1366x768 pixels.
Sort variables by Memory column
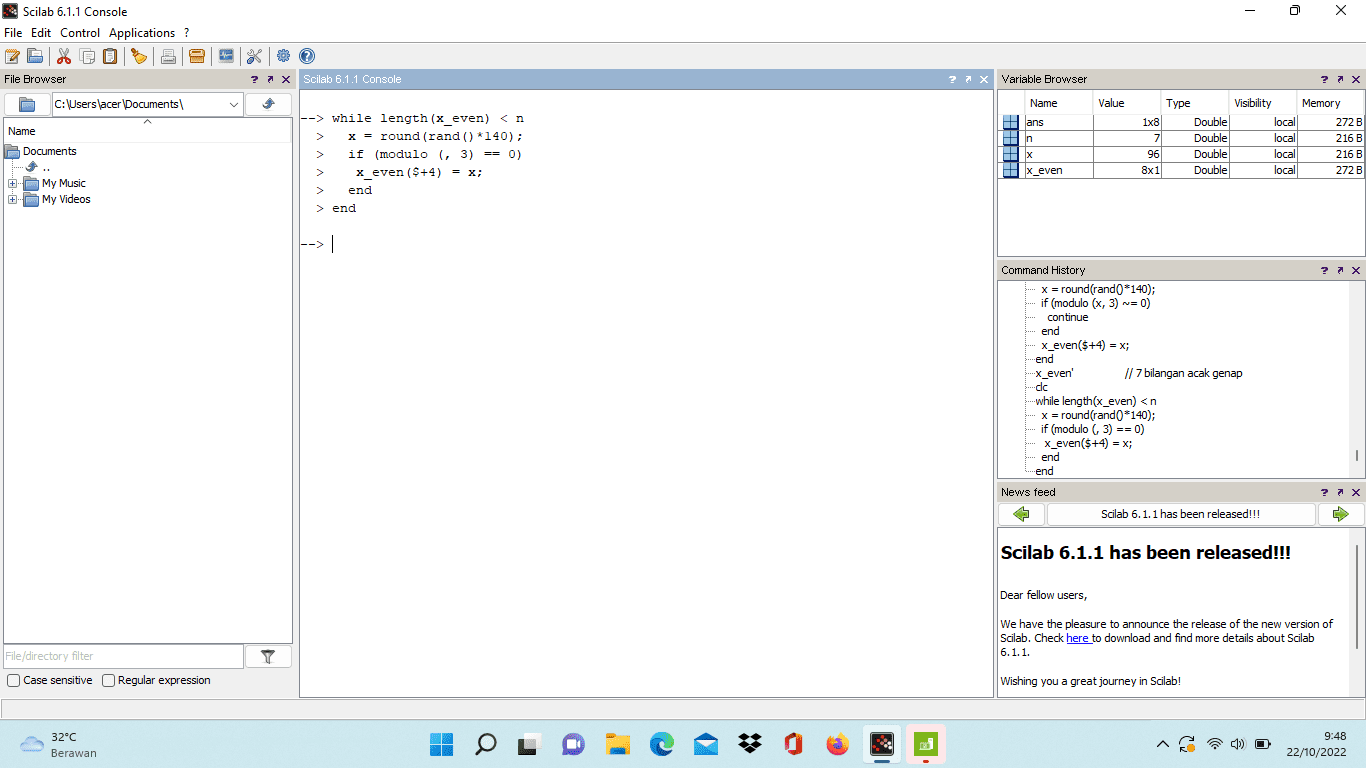click(1331, 103)
